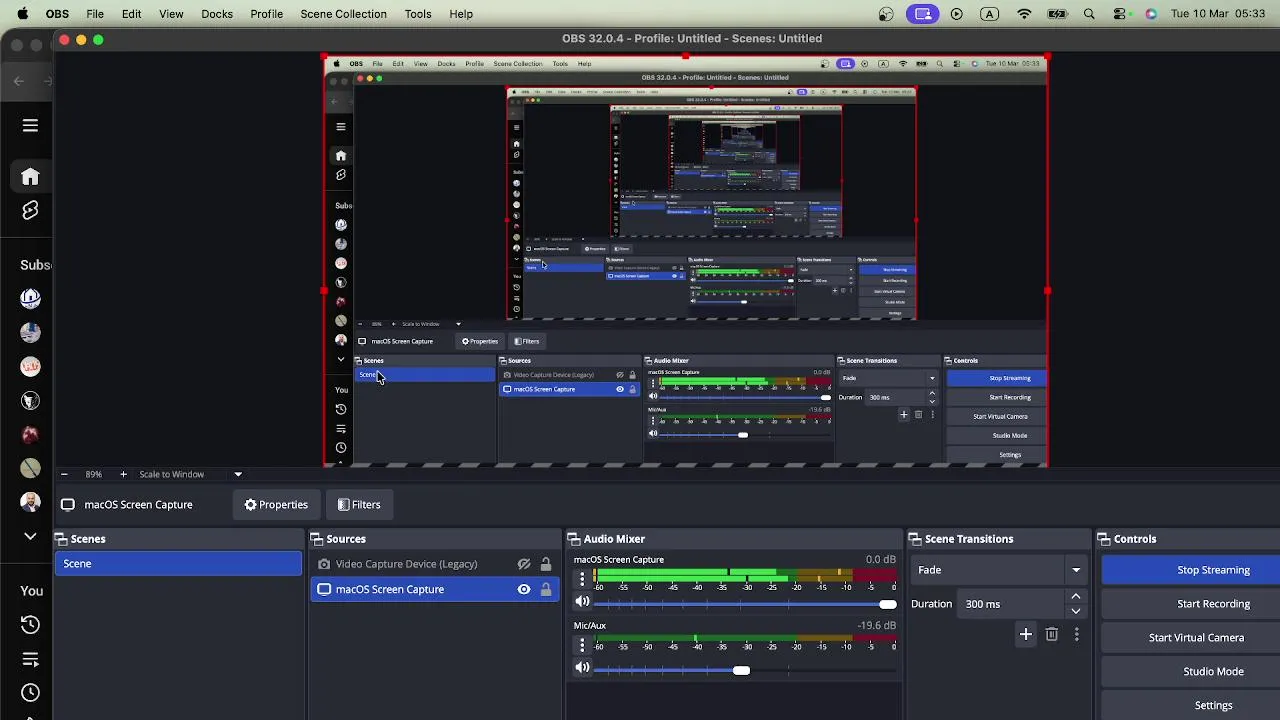Image resolution: width=1280 pixels, height=720 pixels.
Task: Click Start Recording in Controls
Action: [x=1191, y=604]
